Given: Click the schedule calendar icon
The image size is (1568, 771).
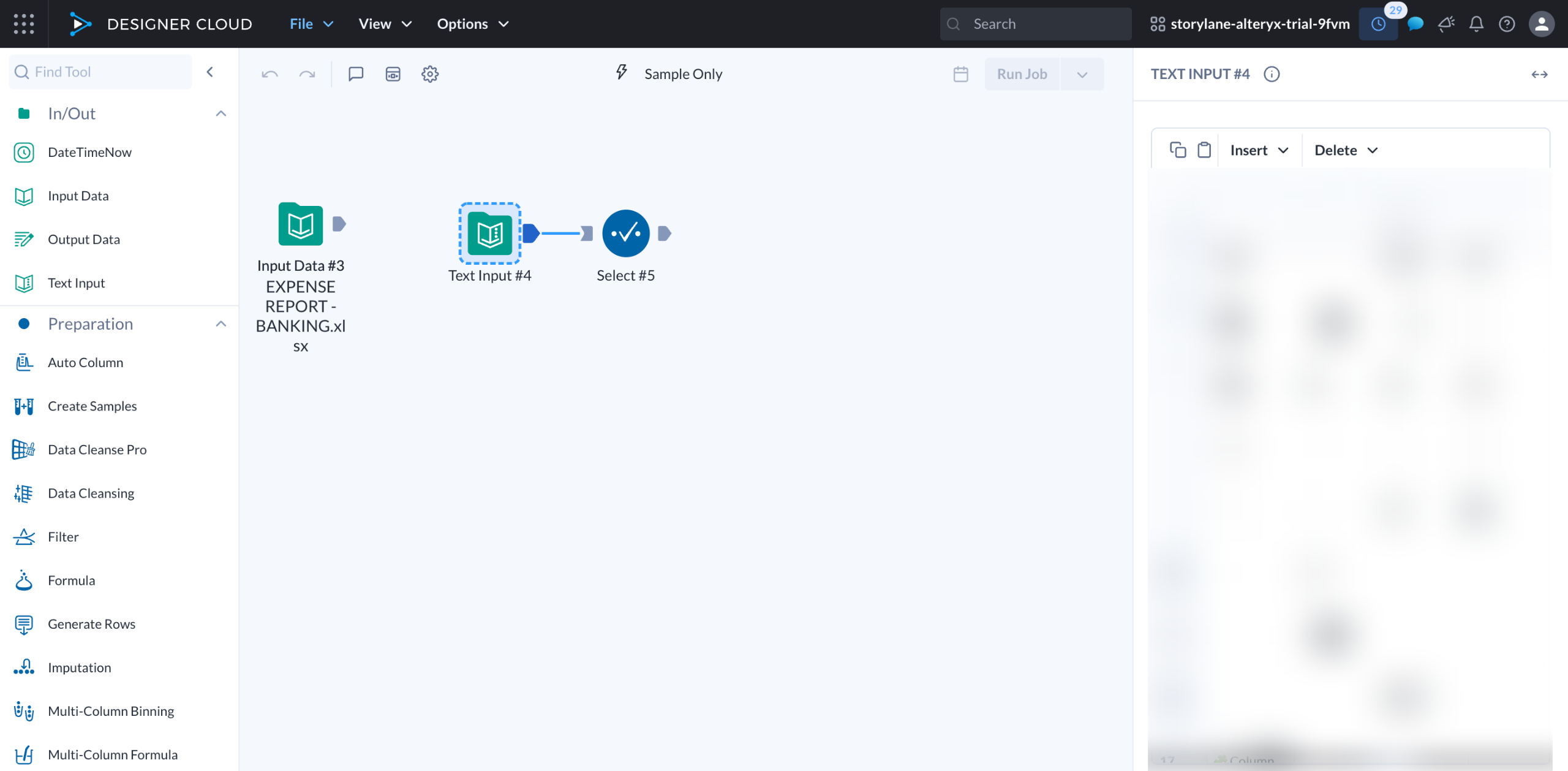Looking at the screenshot, I should click(960, 74).
